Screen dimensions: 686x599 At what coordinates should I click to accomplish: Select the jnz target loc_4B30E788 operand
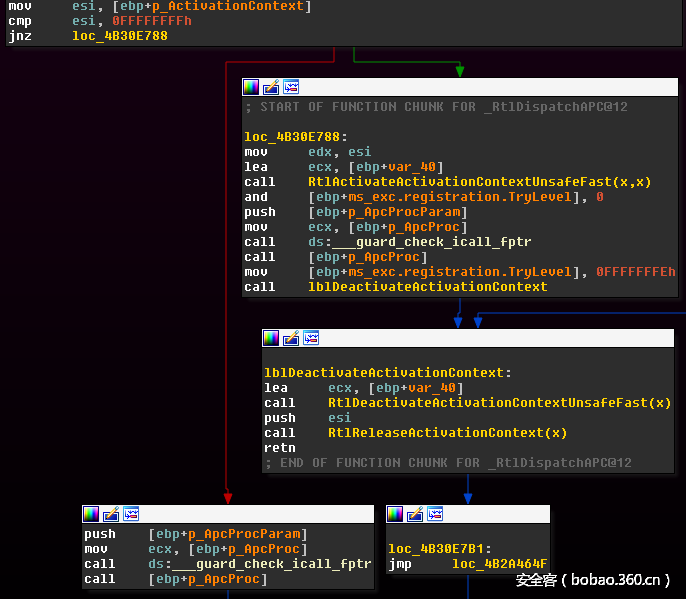click(120, 36)
